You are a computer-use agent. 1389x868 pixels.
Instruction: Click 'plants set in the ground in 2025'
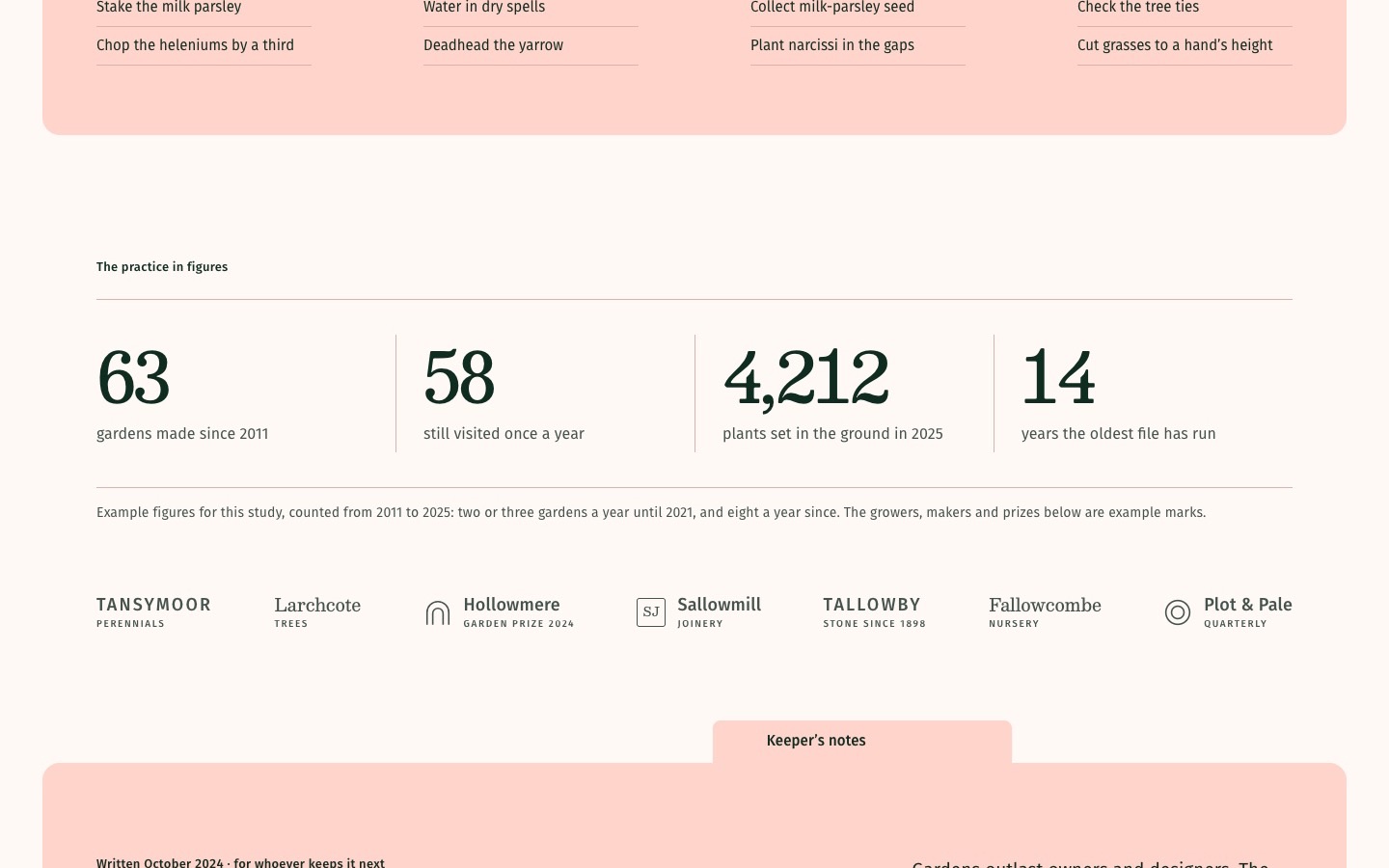(x=832, y=434)
